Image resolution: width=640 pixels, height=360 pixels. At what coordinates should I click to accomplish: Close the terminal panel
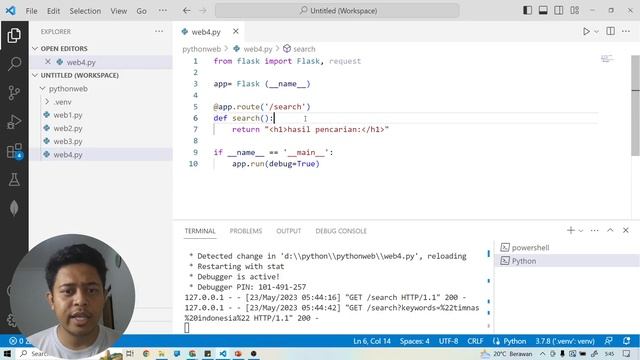click(626, 230)
